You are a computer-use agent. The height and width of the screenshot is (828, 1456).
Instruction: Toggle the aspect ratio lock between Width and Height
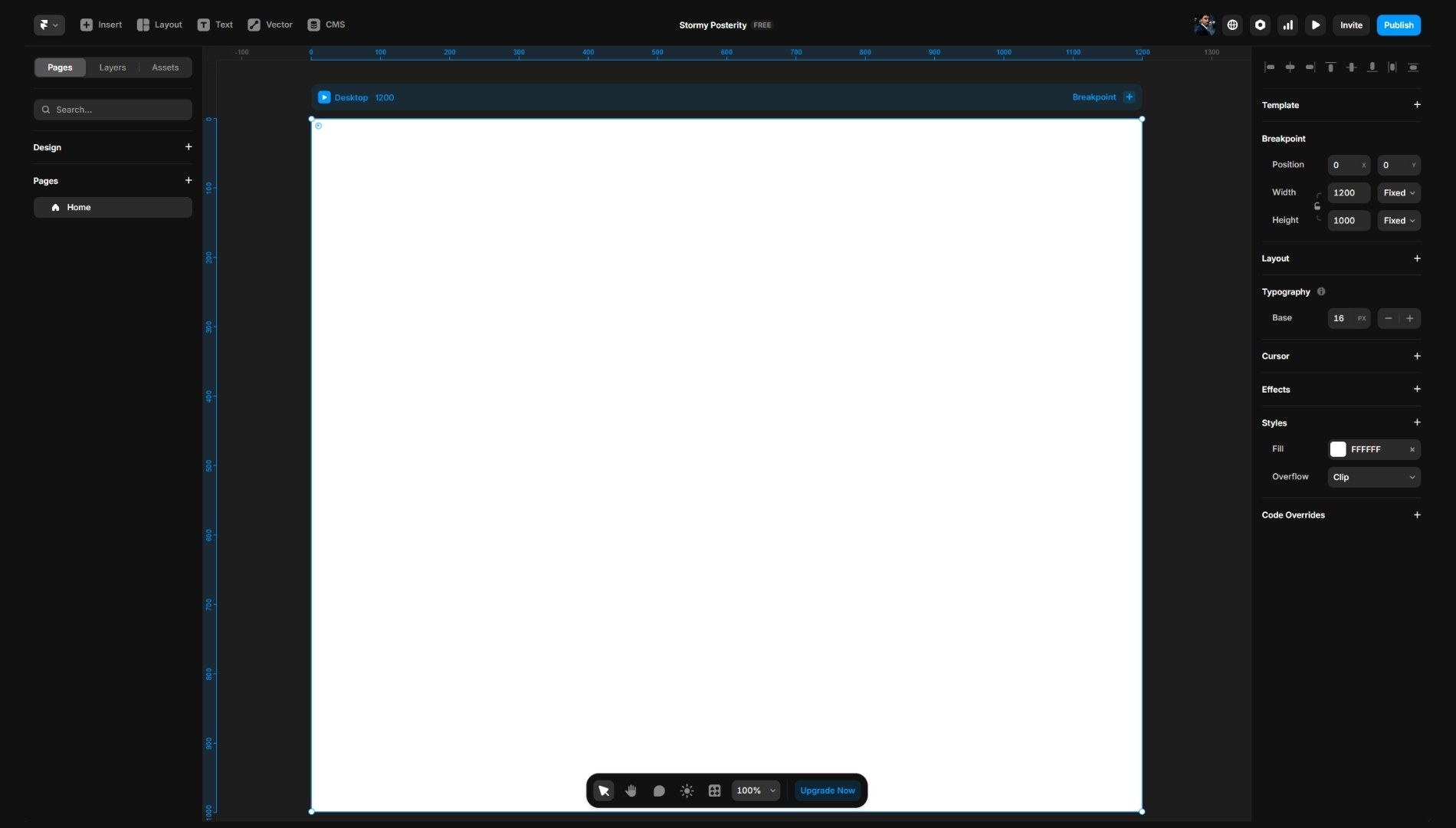tap(1317, 206)
